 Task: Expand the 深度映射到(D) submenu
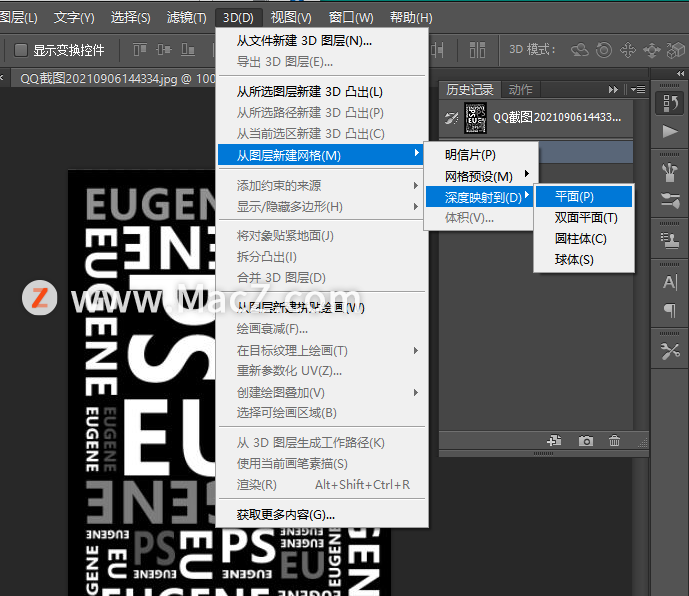click(x=481, y=197)
